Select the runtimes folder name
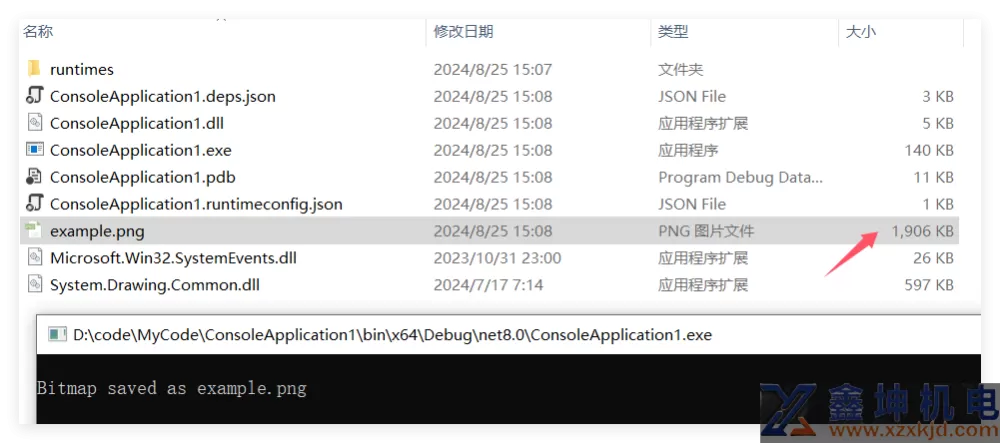The width and height of the screenshot is (1000, 443). tap(82, 69)
